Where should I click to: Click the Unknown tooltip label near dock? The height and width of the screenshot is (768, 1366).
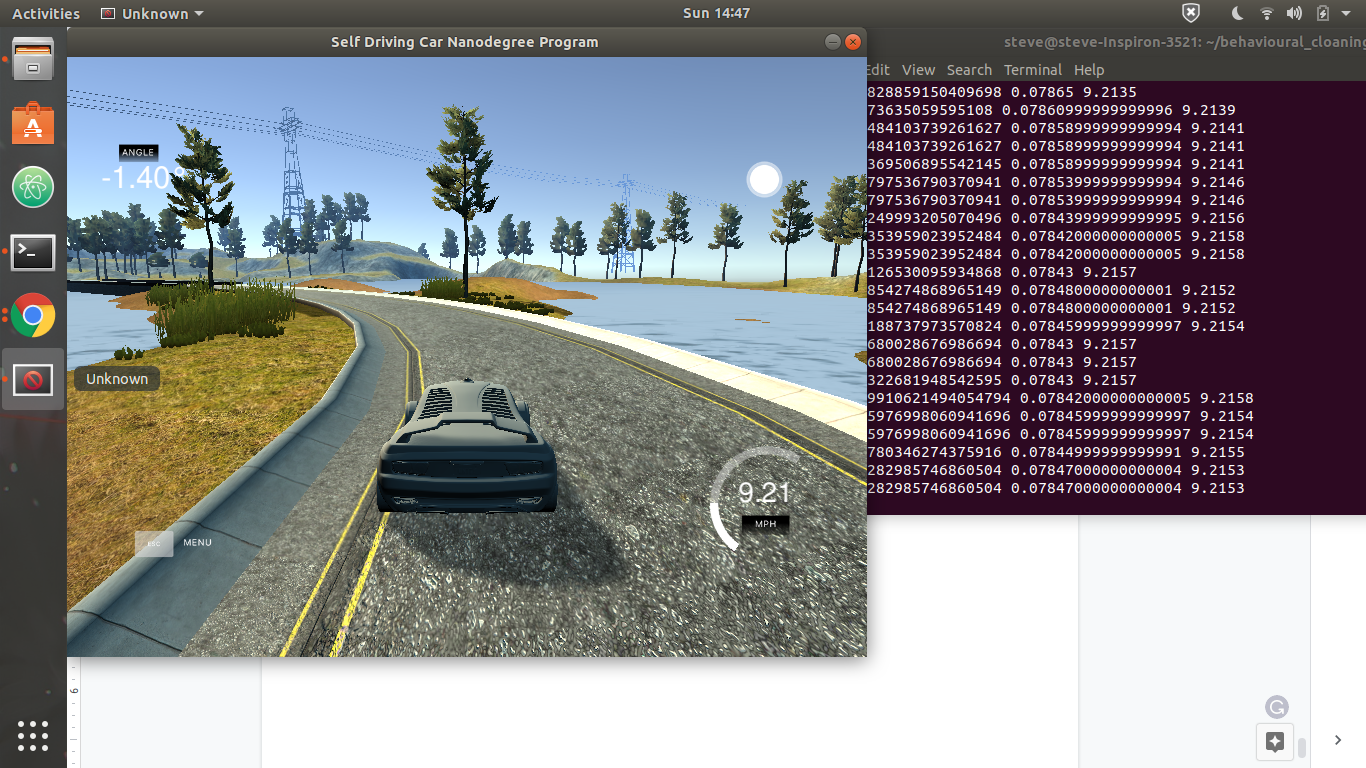(117, 379)
